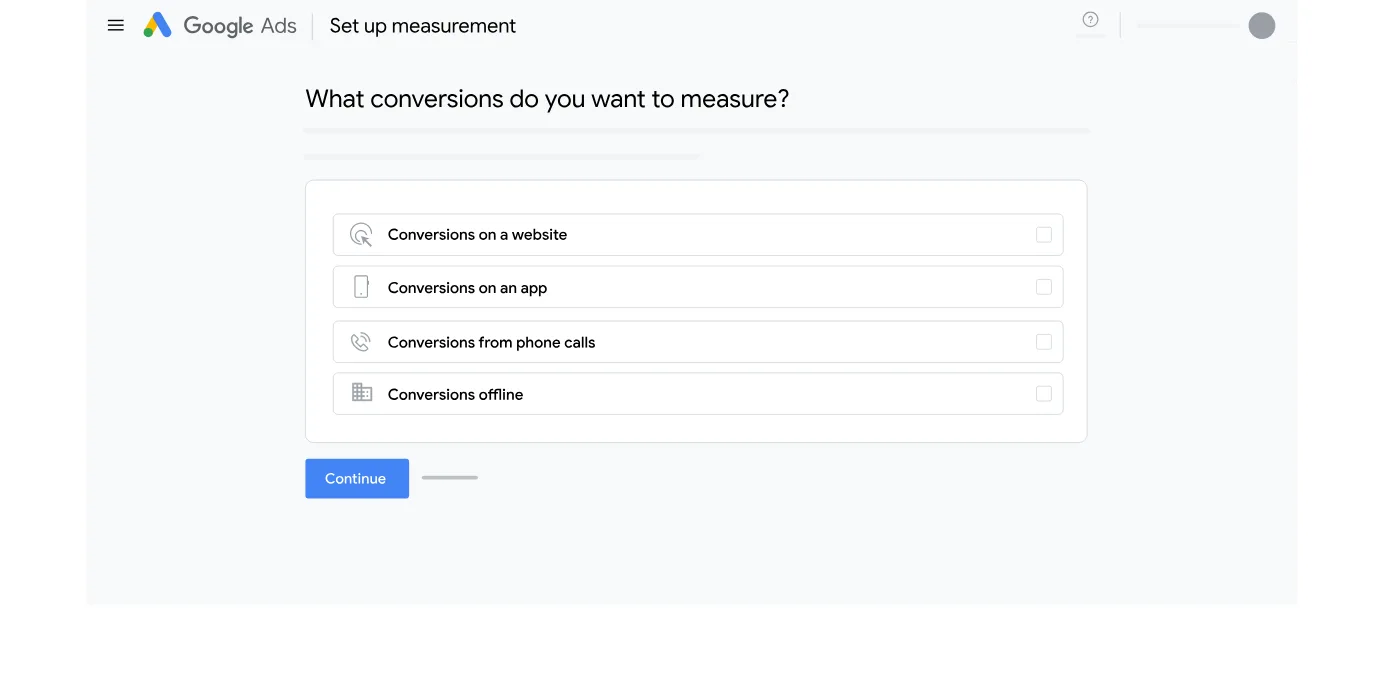The width and height of the screenshot is (1400, 700).
Task: Enable the Conversions offline checkbox
Action: (1044, 394)
